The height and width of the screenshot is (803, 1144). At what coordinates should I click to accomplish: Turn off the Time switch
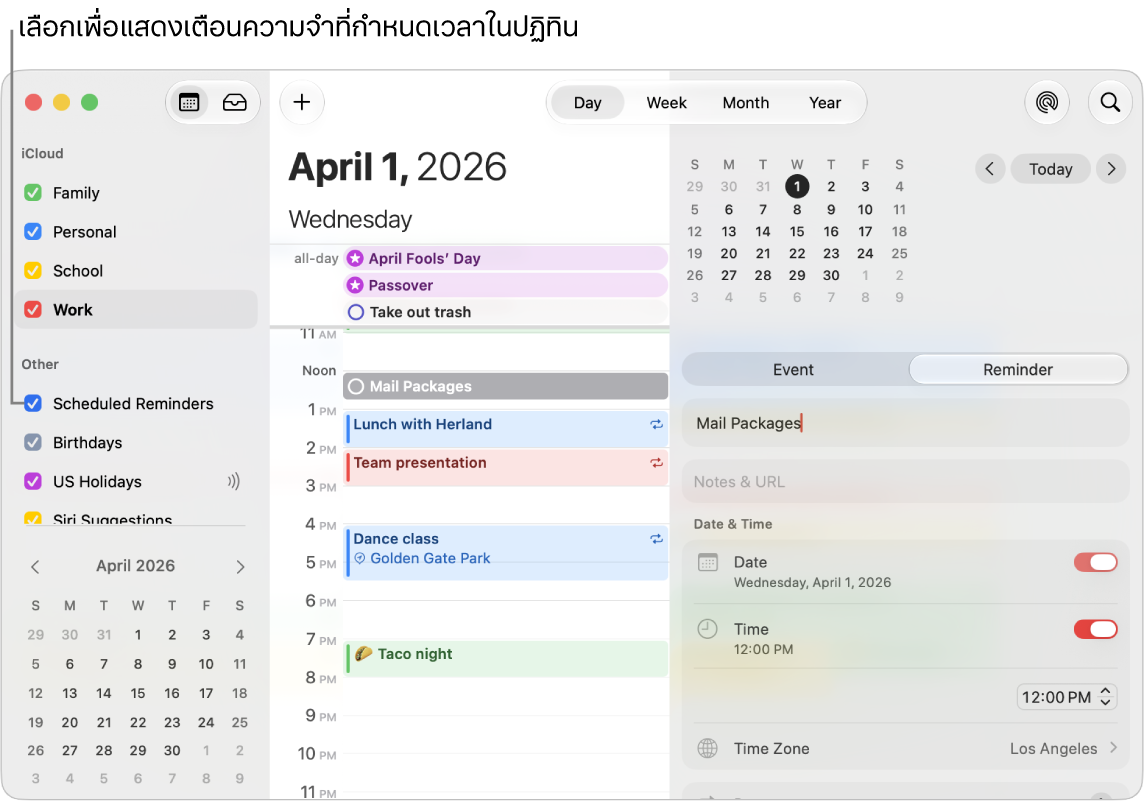click(x=1095, y=629)
